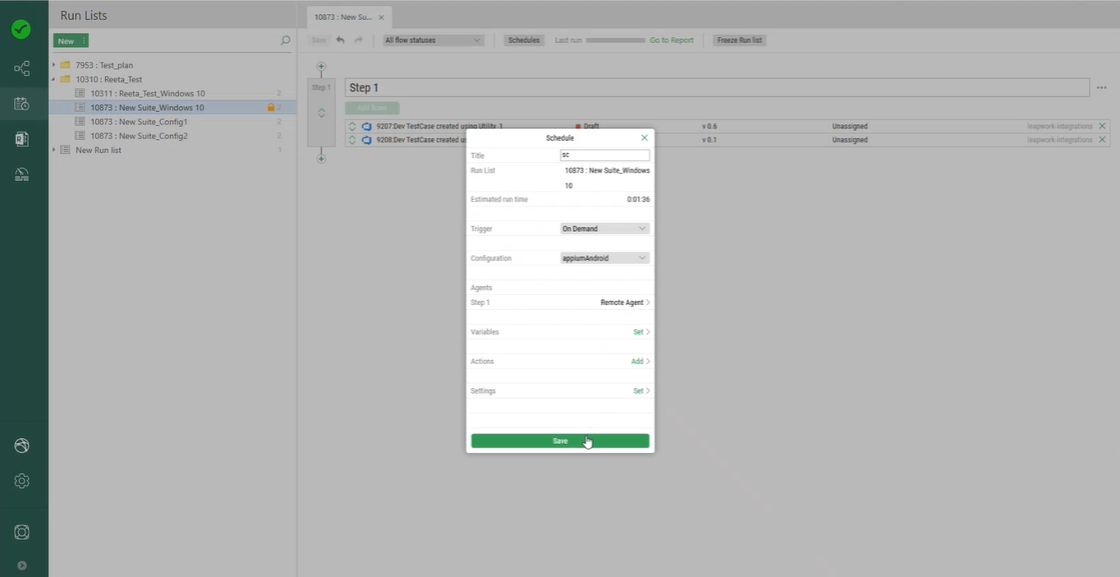The image size is (1120, 577).
Task: Click the globe icon near the bottom sidebar
Action: 22,445
